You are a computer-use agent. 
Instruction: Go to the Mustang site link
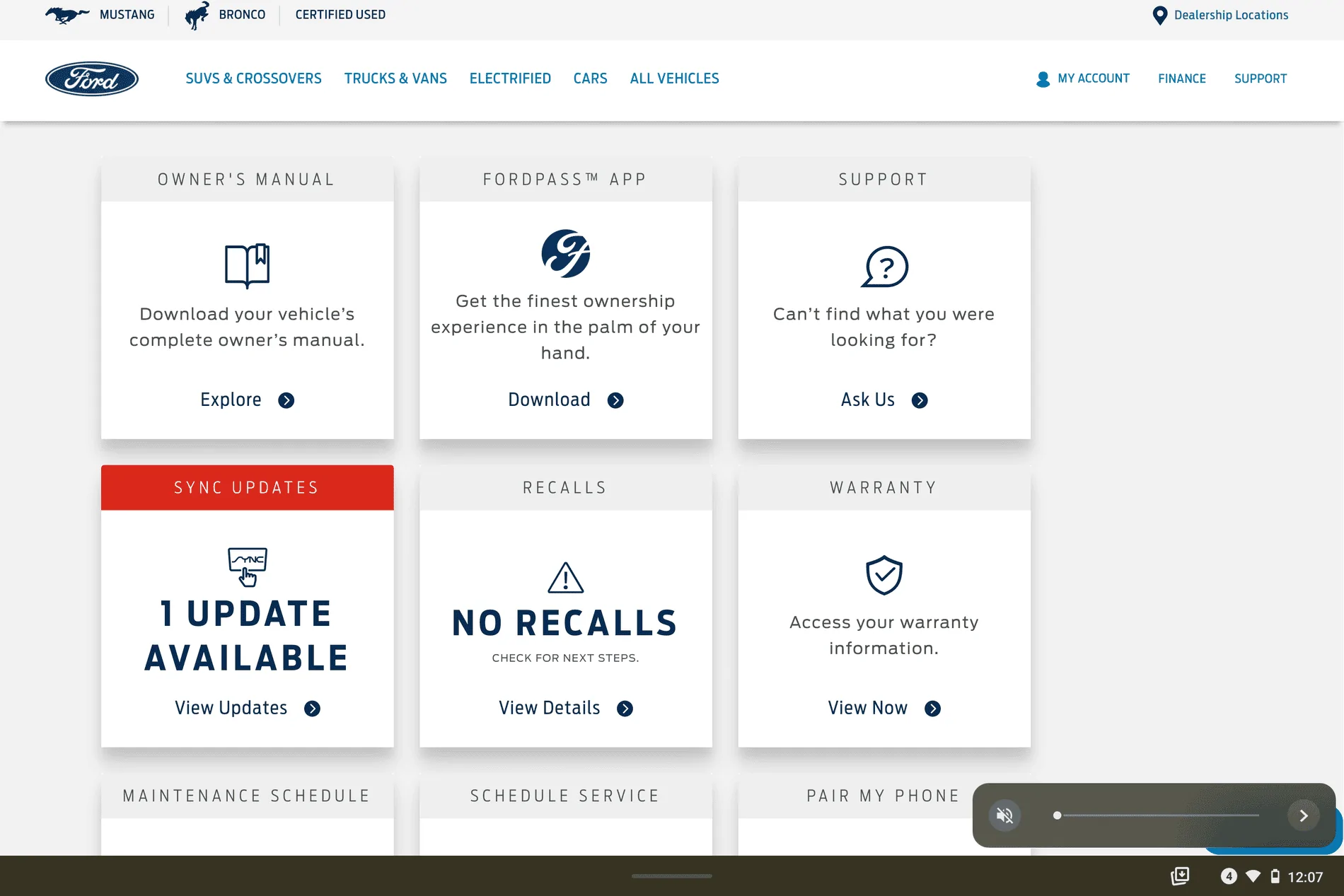(127, 15)
